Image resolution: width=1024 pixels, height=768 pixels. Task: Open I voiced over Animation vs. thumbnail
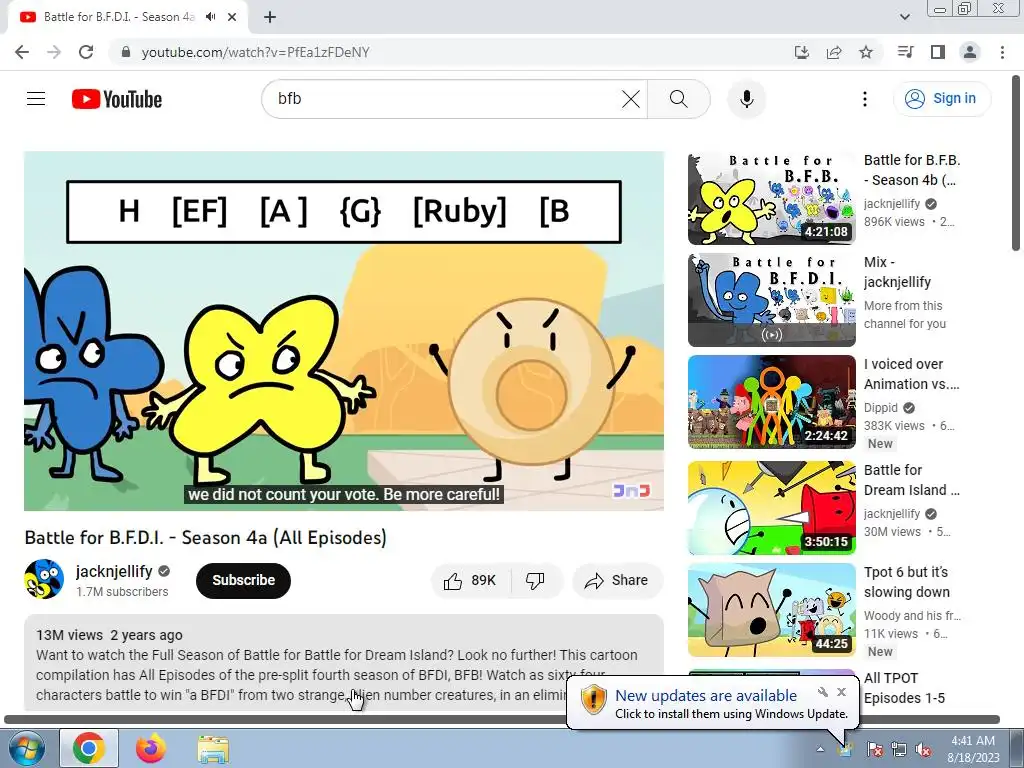click(771, 402)
